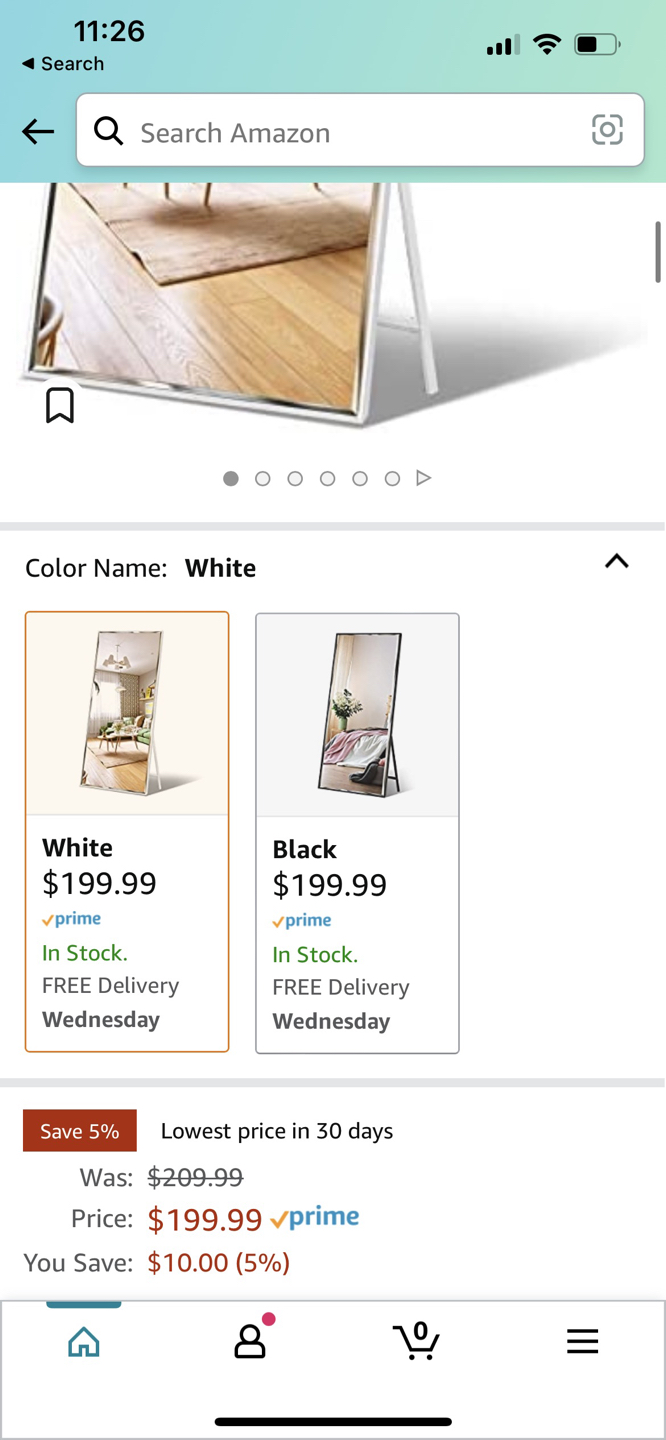Tap the Save 5% deal badge
This screenshot has width=666, height=1440.
pyautogui.click(x=80, y=1131)
